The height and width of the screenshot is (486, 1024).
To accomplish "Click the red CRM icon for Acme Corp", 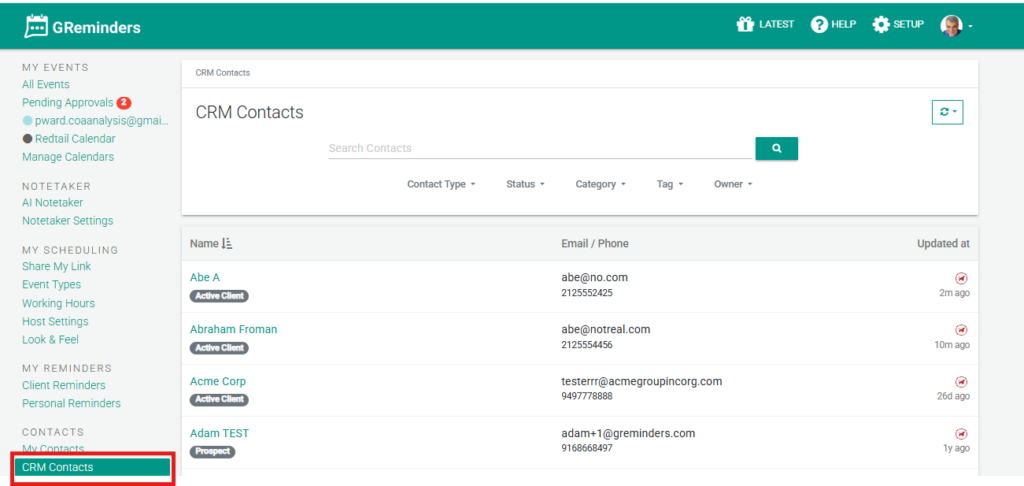I will coord(961,382).
